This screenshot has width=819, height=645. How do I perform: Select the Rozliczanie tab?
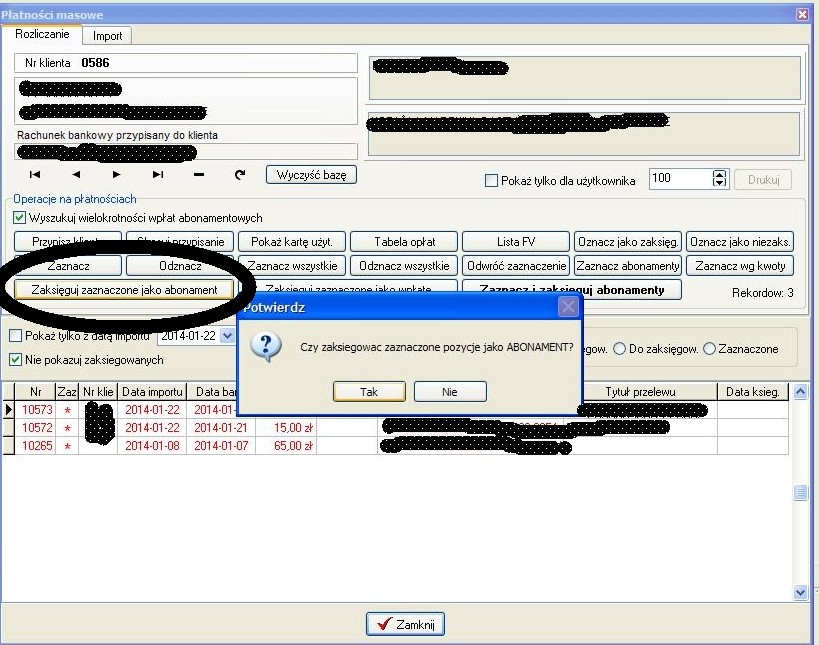(x=42, y=35)
